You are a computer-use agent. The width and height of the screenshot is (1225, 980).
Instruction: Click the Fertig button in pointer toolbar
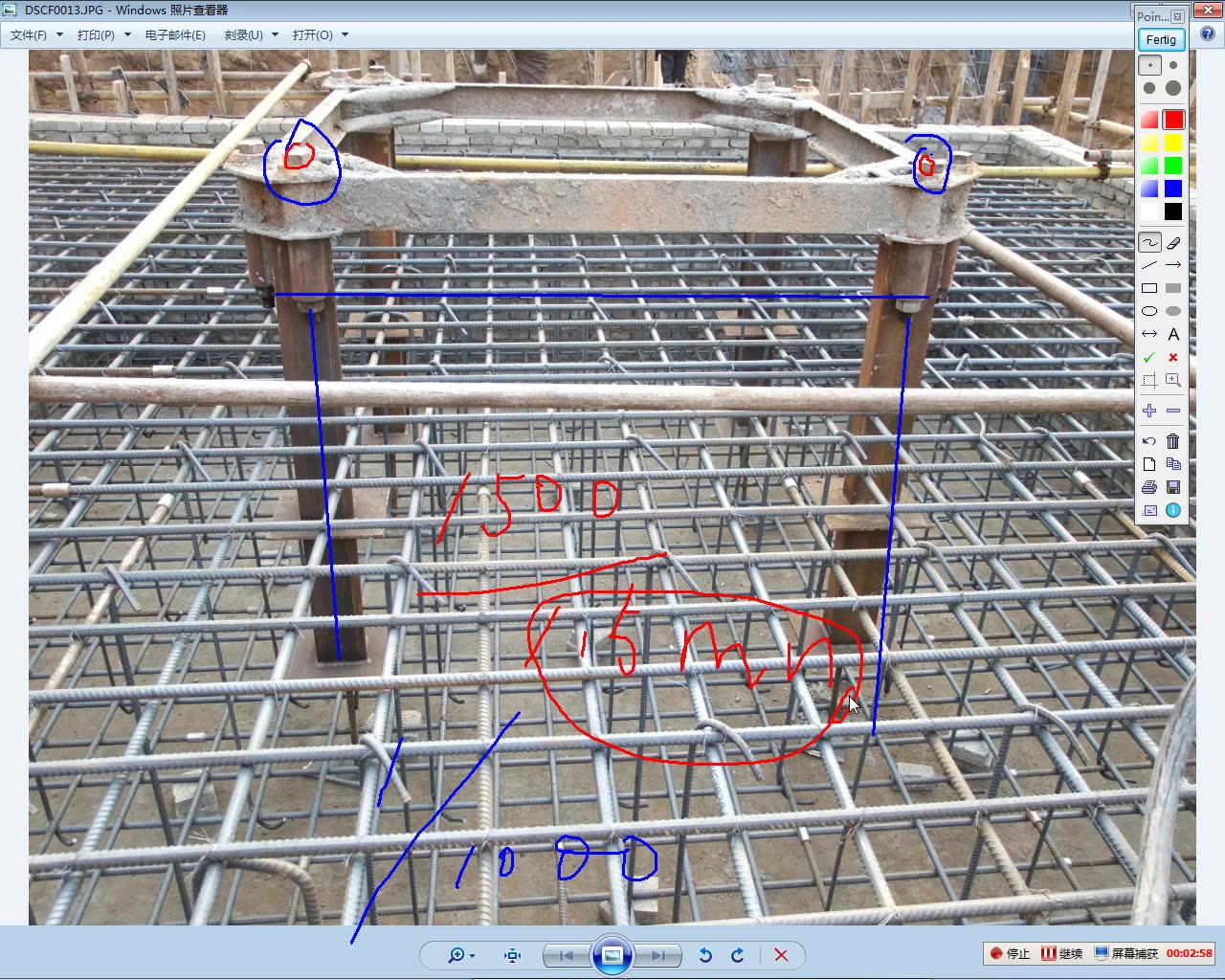point(1161,39)
